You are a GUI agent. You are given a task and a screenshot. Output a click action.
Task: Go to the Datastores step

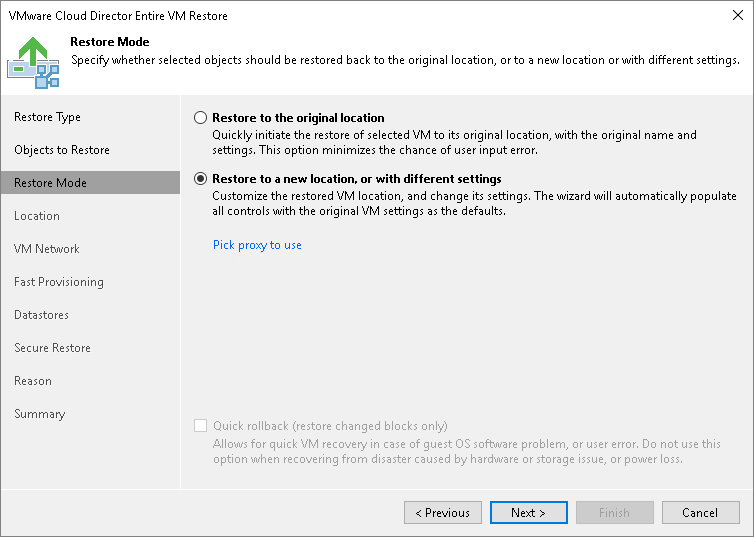(x=41, y=315)
